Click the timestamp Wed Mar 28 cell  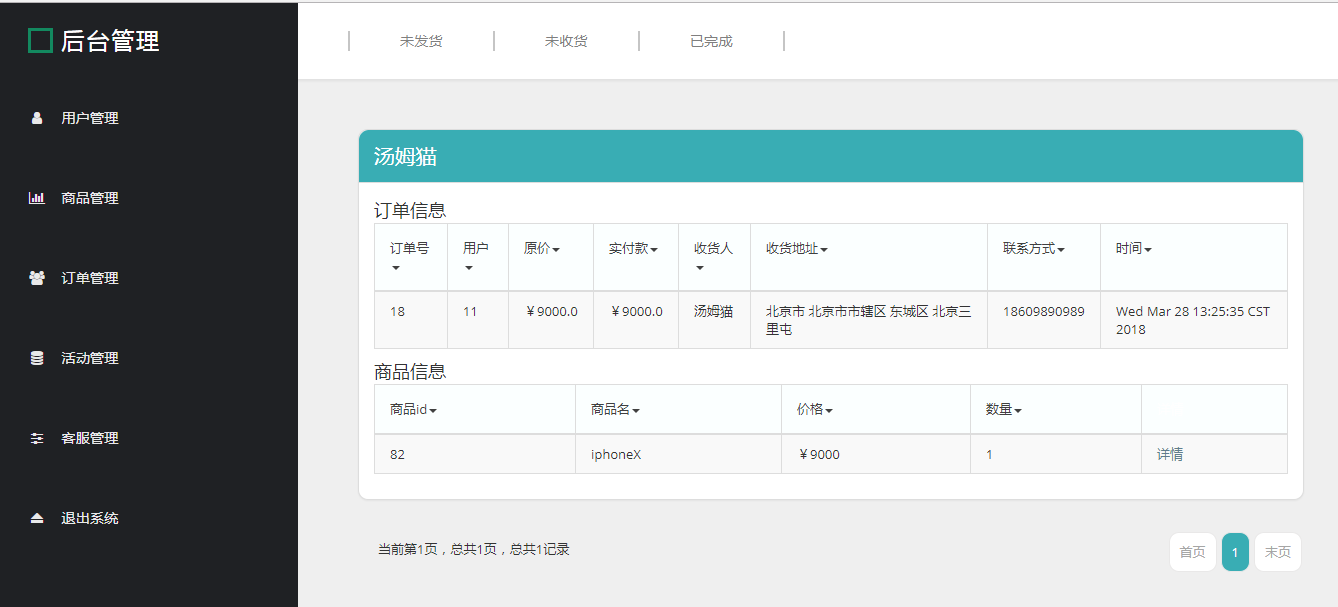pyautogui.click(x=1194, y=320)
